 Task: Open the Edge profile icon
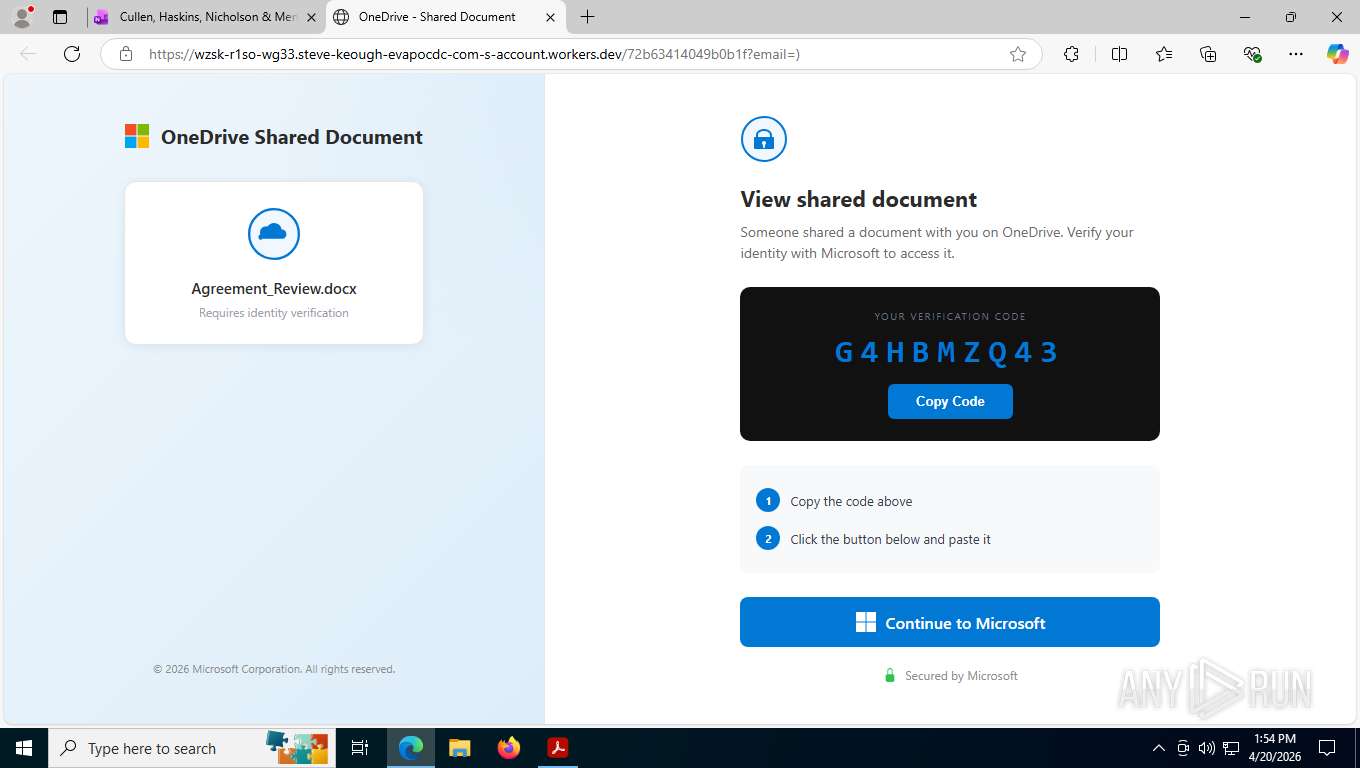(x=22, y=17)
